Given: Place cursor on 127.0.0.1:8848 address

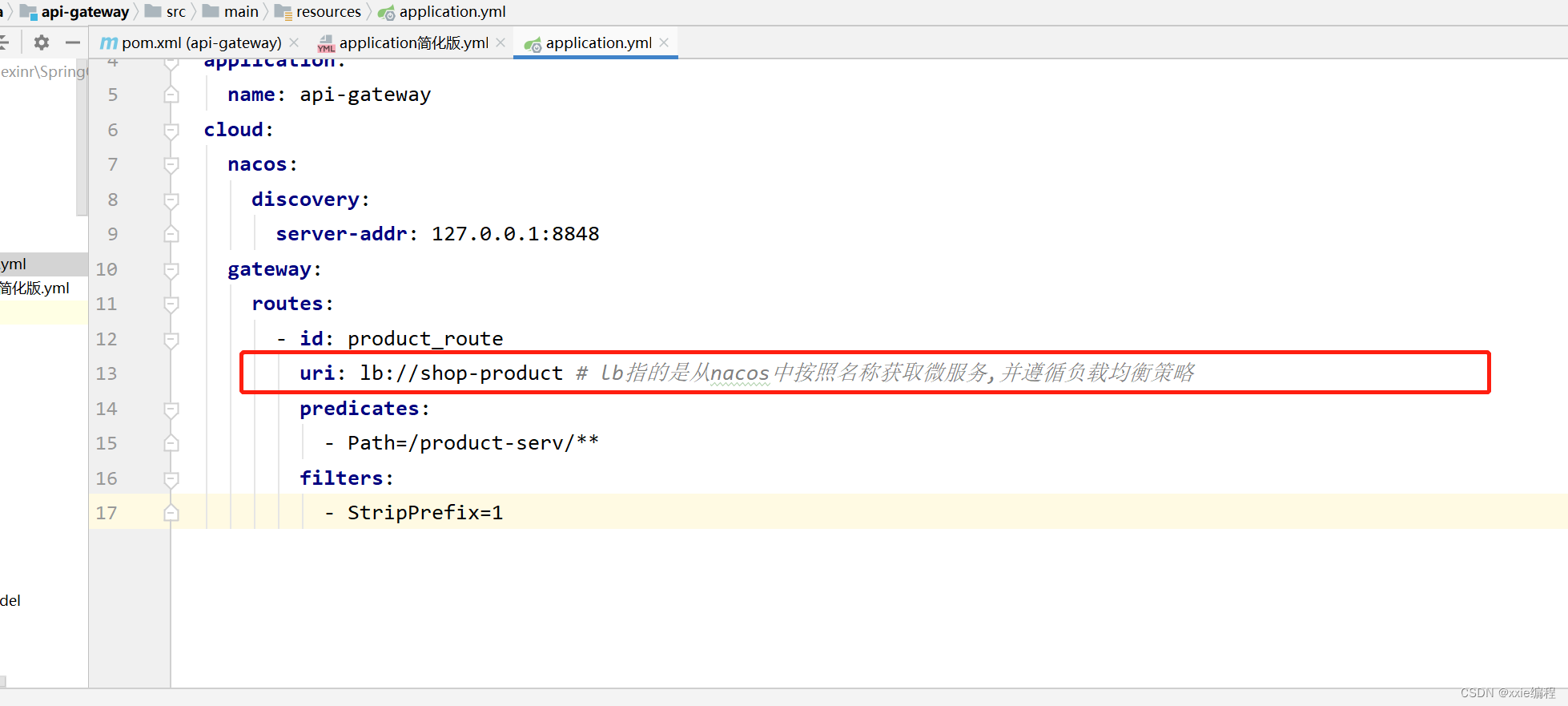Looking at the screenshot, I should pyautogui.click(x=516, y=234).
